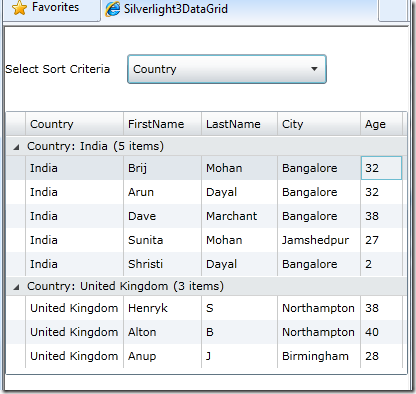Collapse the Country: India group

coord(16,147)
